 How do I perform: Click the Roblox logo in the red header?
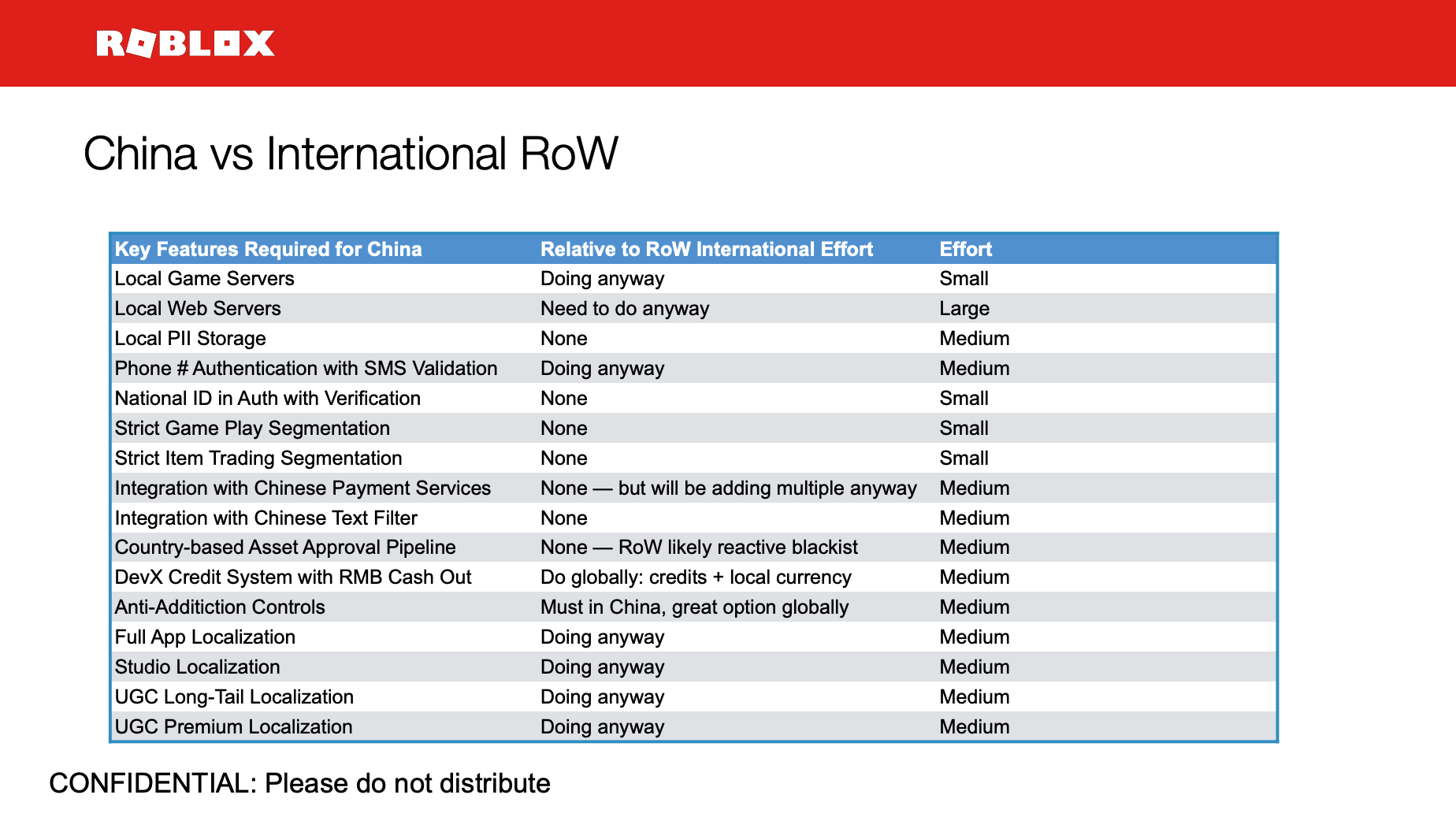(x=185, y=43)
